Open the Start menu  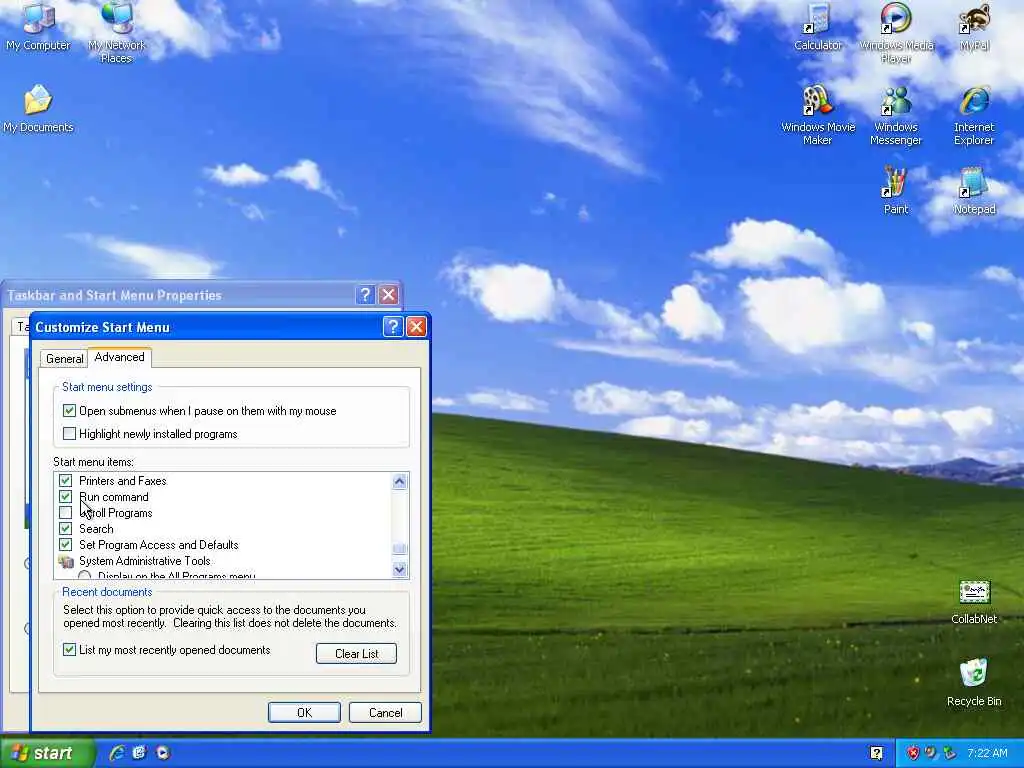coord(47,753)
